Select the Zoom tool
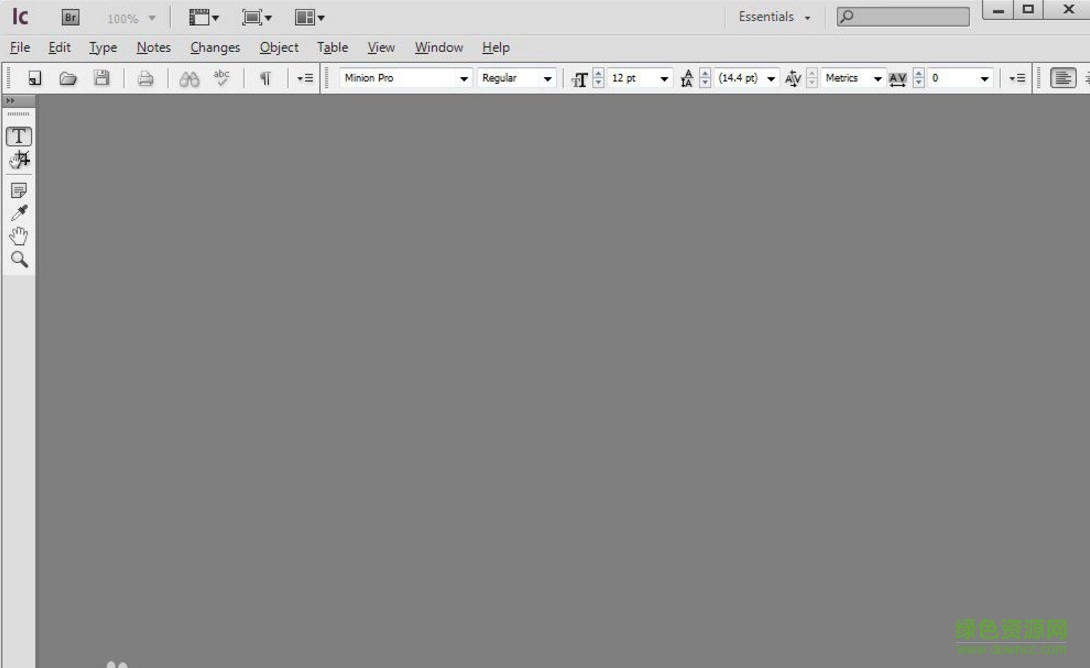The image size is (1090, 668). click(18, 259)
